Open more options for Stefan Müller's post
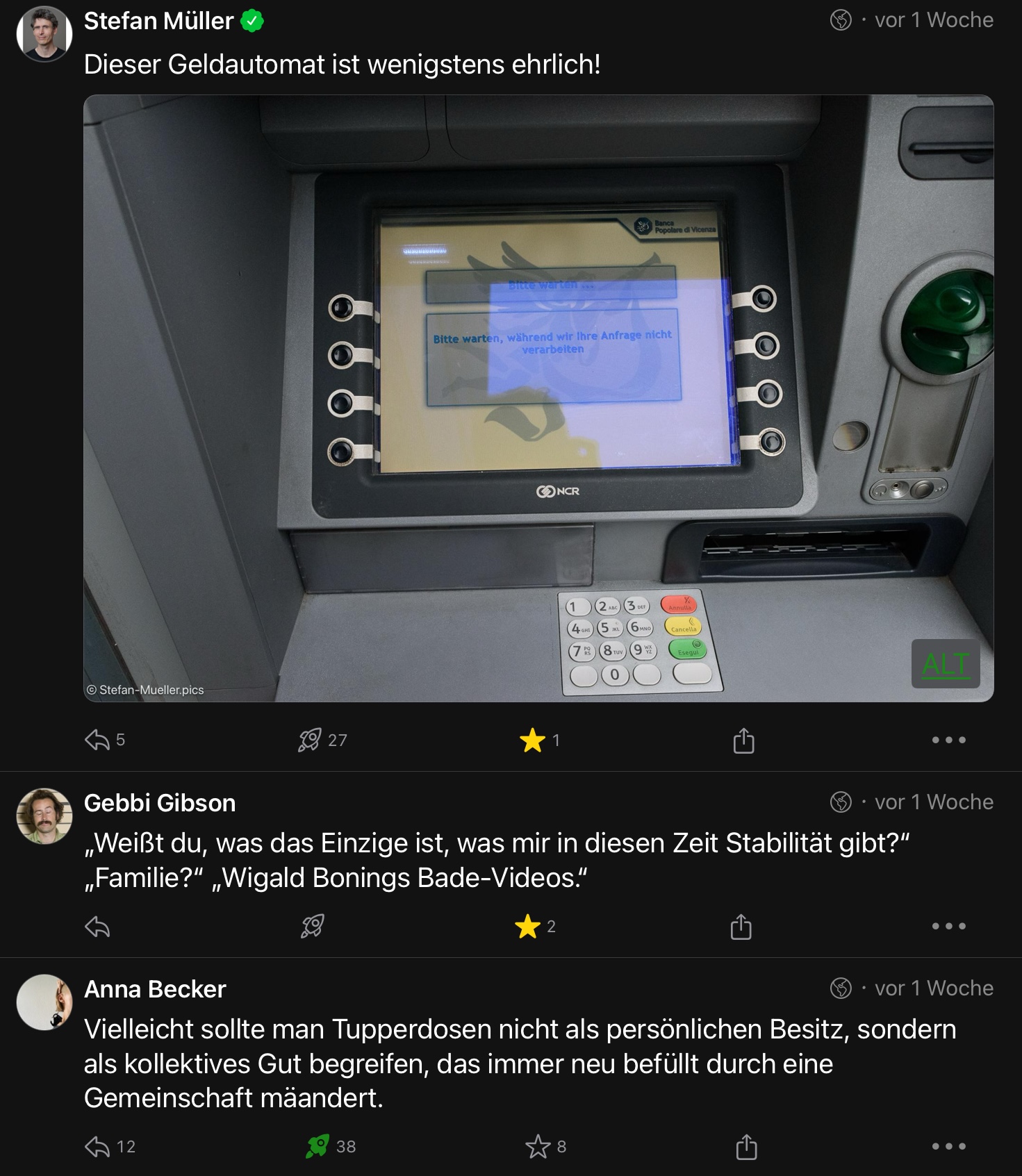This screenshot has height=1176, width=1022. click(x=949, y=740)
